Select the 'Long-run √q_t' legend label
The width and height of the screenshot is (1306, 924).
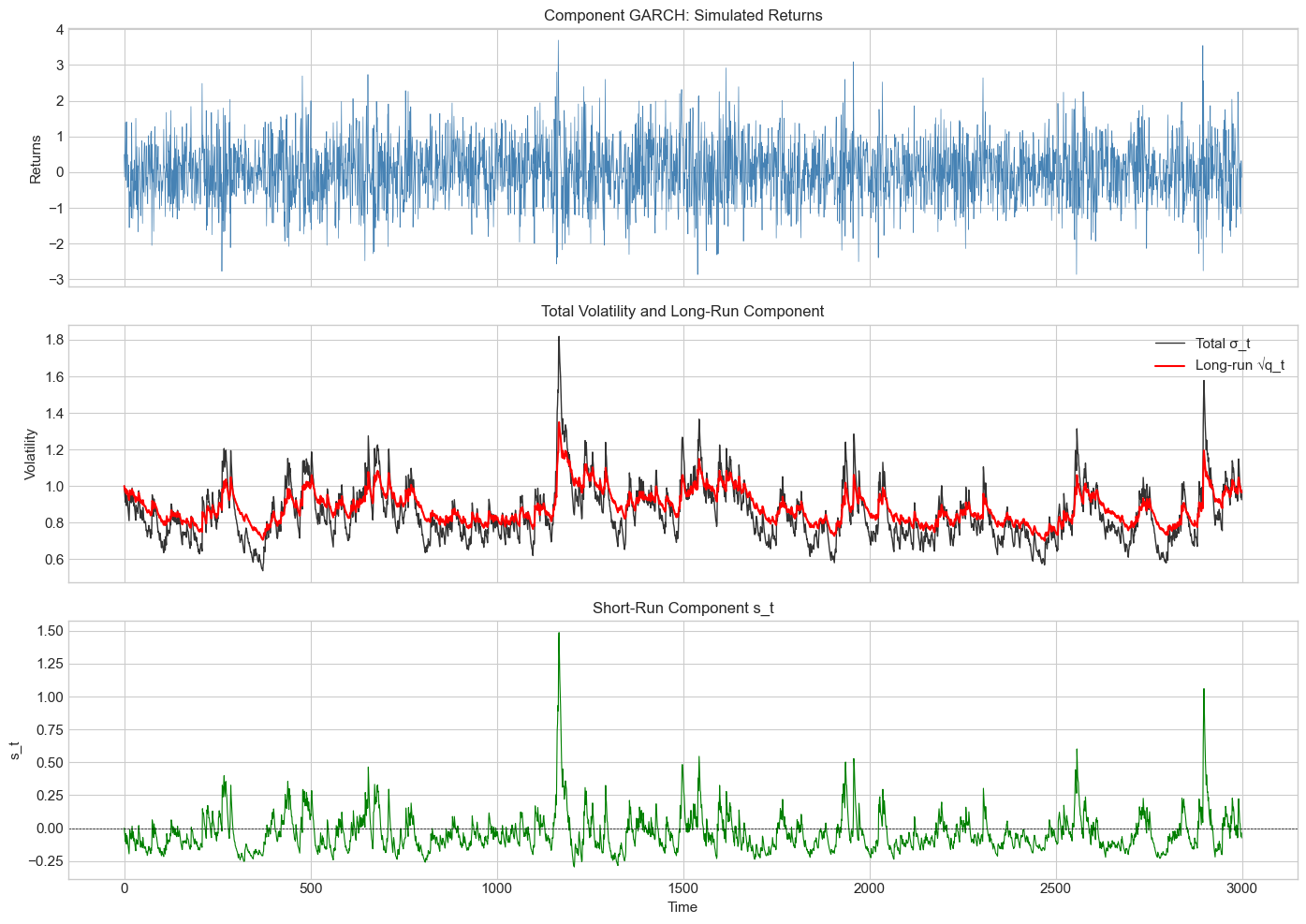(1240, 365)
